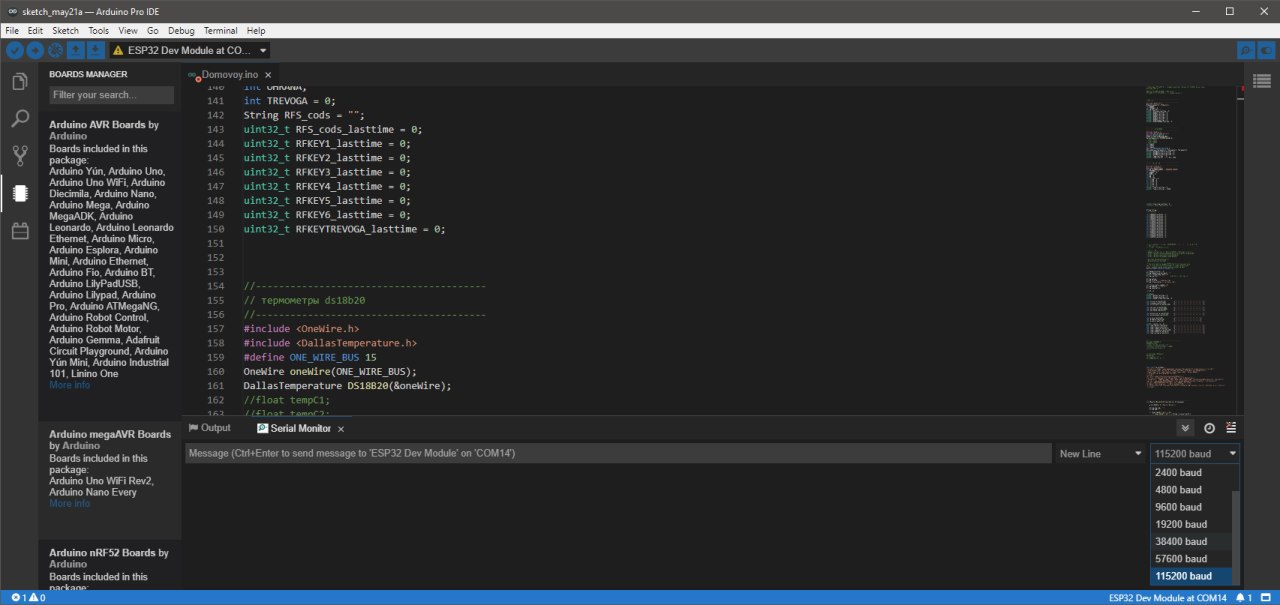Screen dimensions: 1280x605
Task: Toggle timestamp clock icon in Serial Monitor
Action: [1209, 428]
